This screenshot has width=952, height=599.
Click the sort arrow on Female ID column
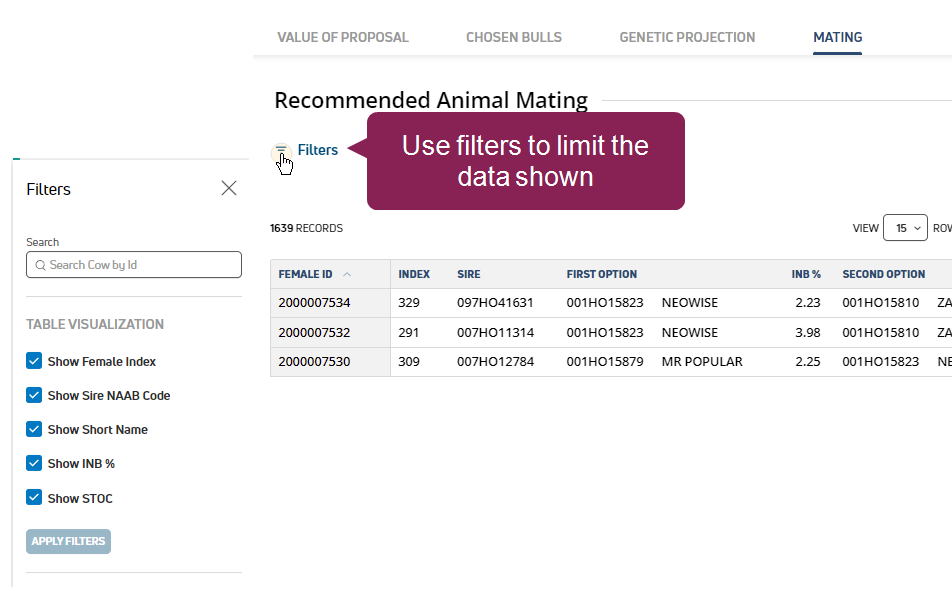click(x=347, y=274)
